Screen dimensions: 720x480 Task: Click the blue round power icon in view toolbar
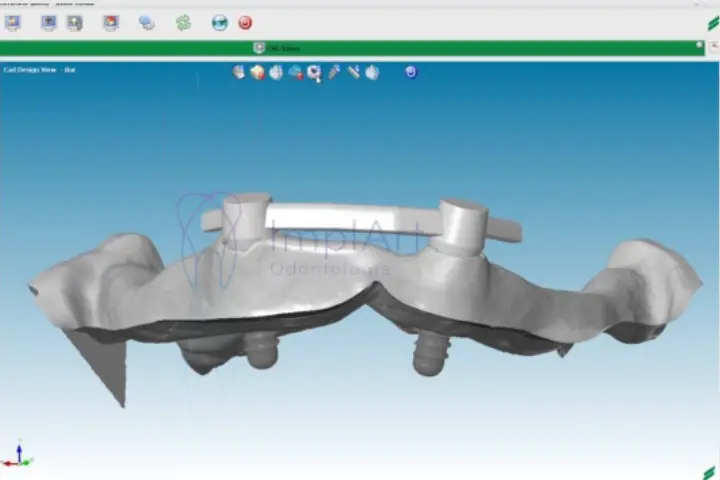410,72
